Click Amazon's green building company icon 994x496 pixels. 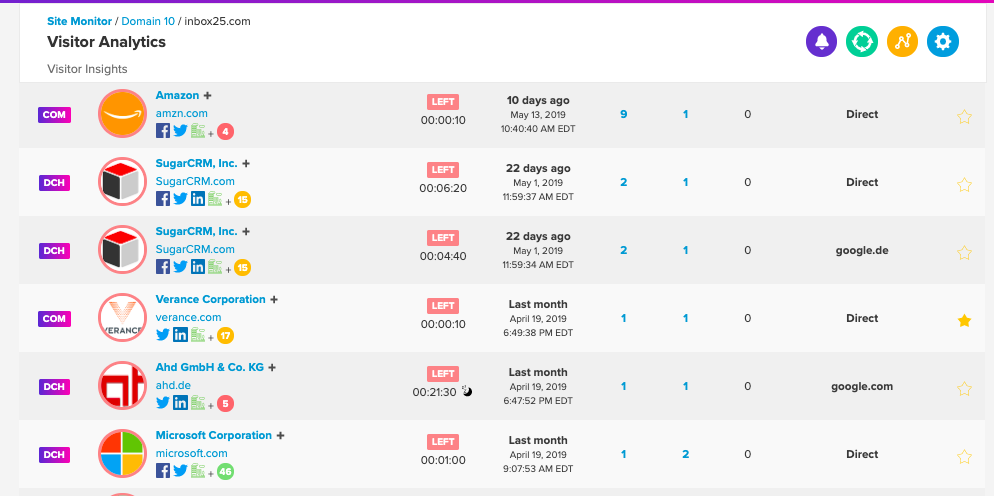[198, 131]
